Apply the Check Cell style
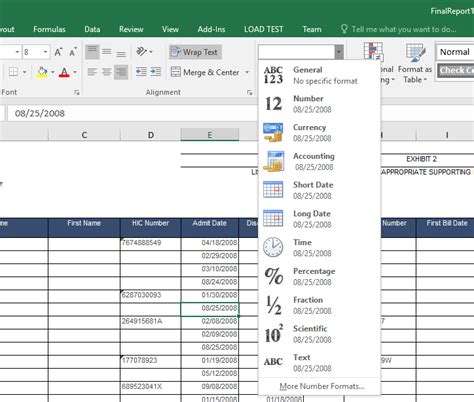474x402 pixels. click(456, 70)
